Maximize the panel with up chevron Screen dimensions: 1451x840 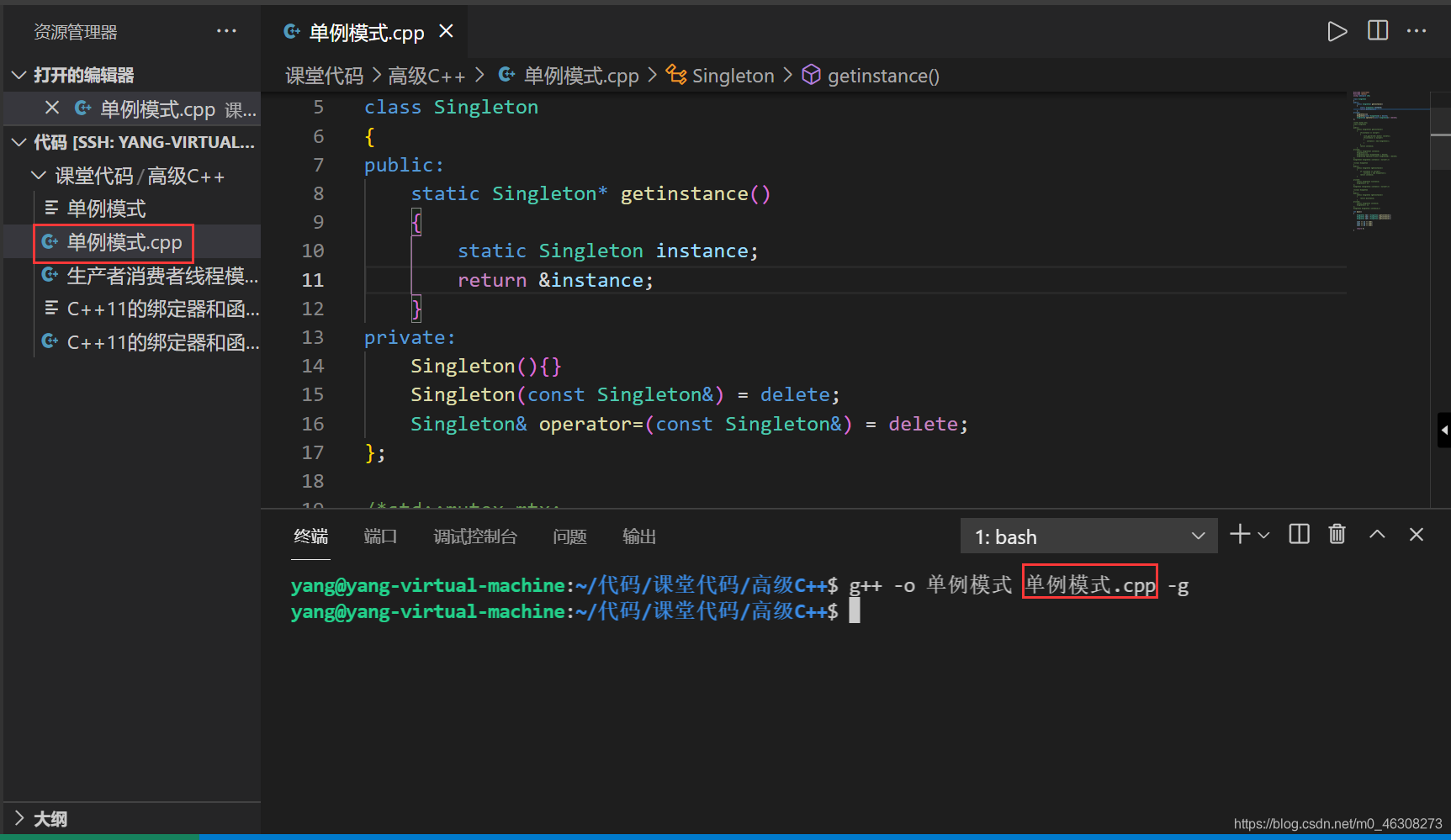click(1377, 534)
